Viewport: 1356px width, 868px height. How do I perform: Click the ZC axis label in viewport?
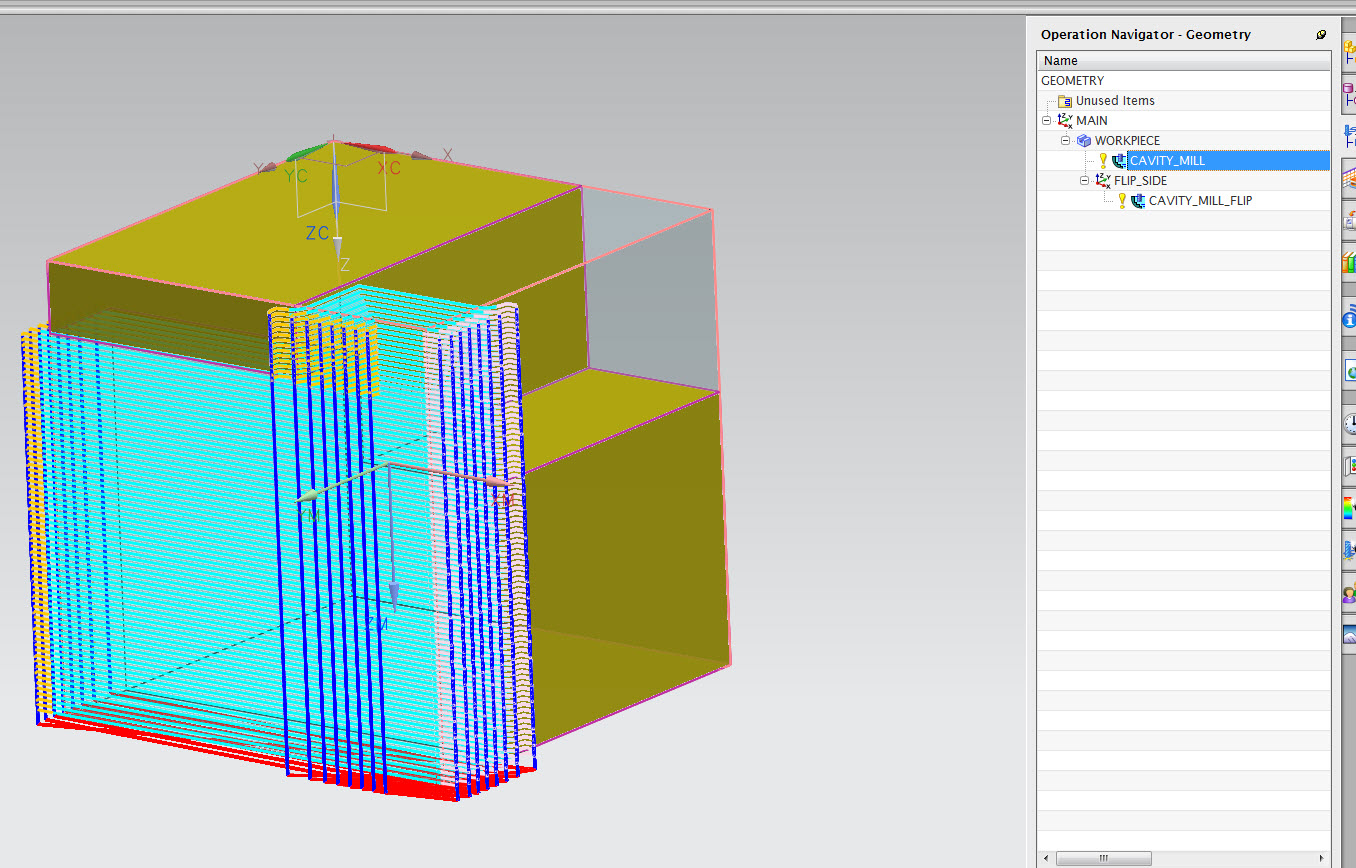point(317,233)
